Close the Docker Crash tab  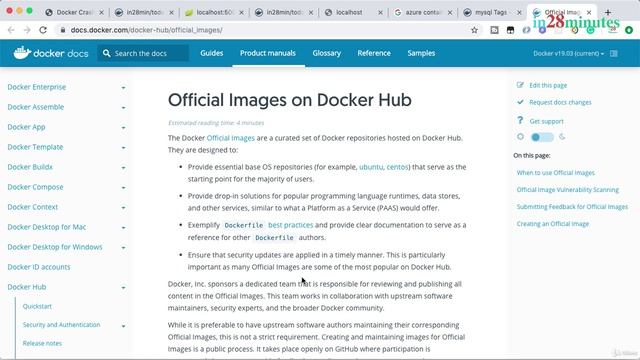click(102, 13)
